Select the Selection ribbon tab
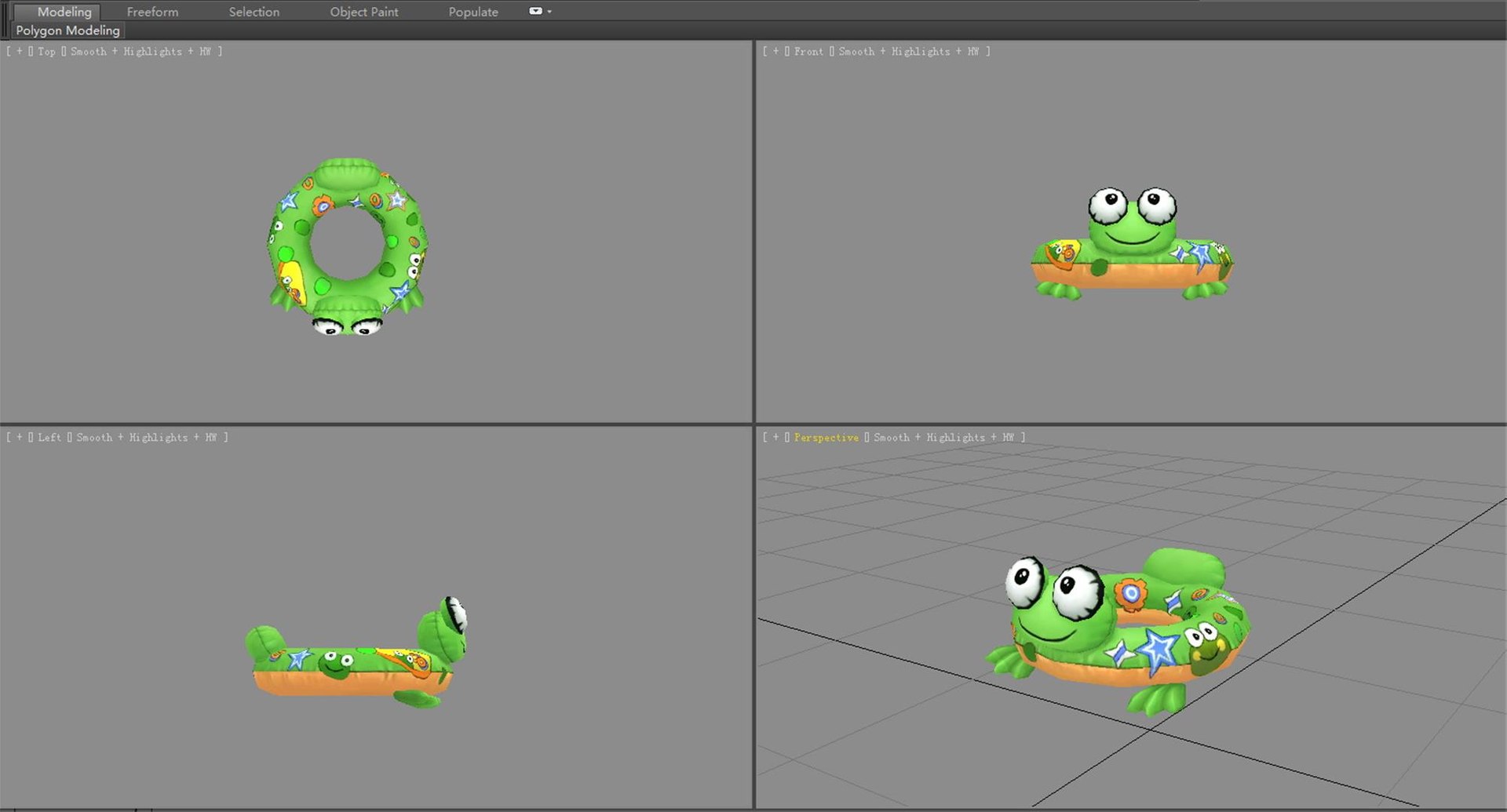1507x812 pixels. click(x=254, y=12)
